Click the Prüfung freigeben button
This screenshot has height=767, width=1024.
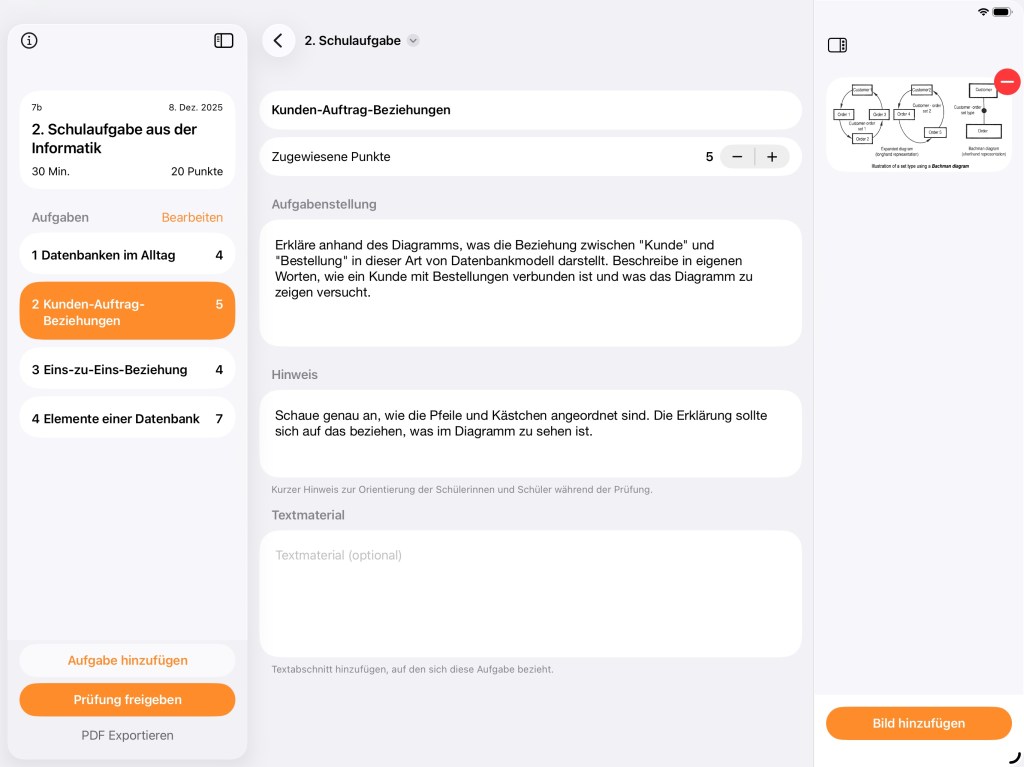coord(127,700)
